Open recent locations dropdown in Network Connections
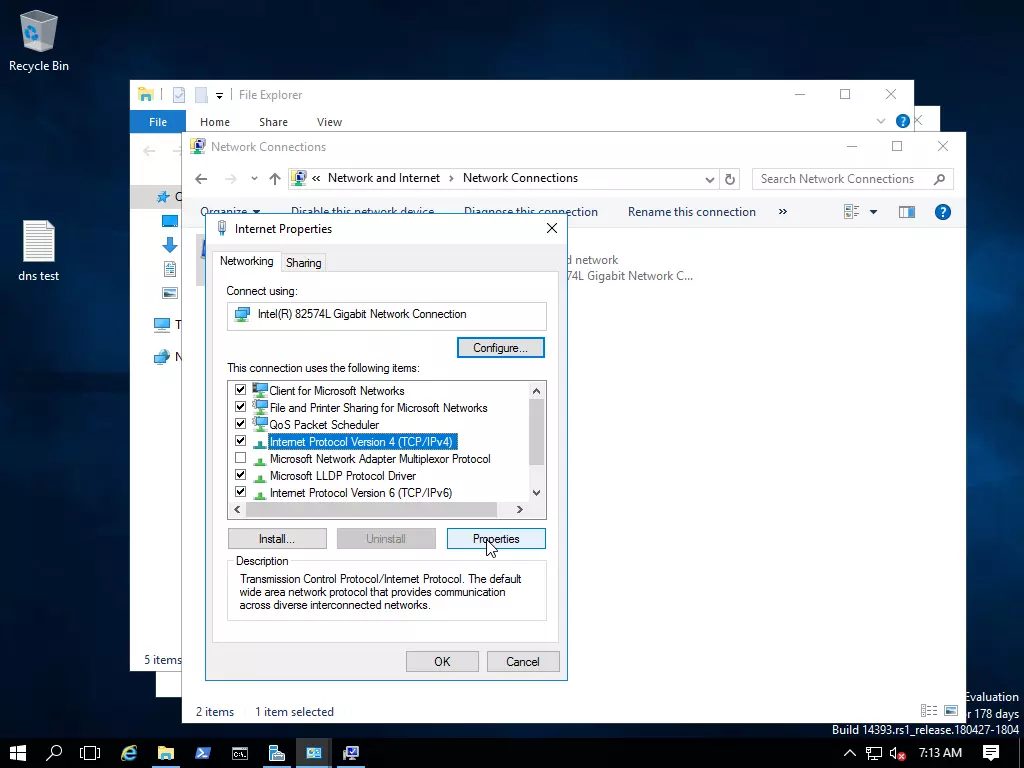Screen dimensions: 1024x768 254,179
